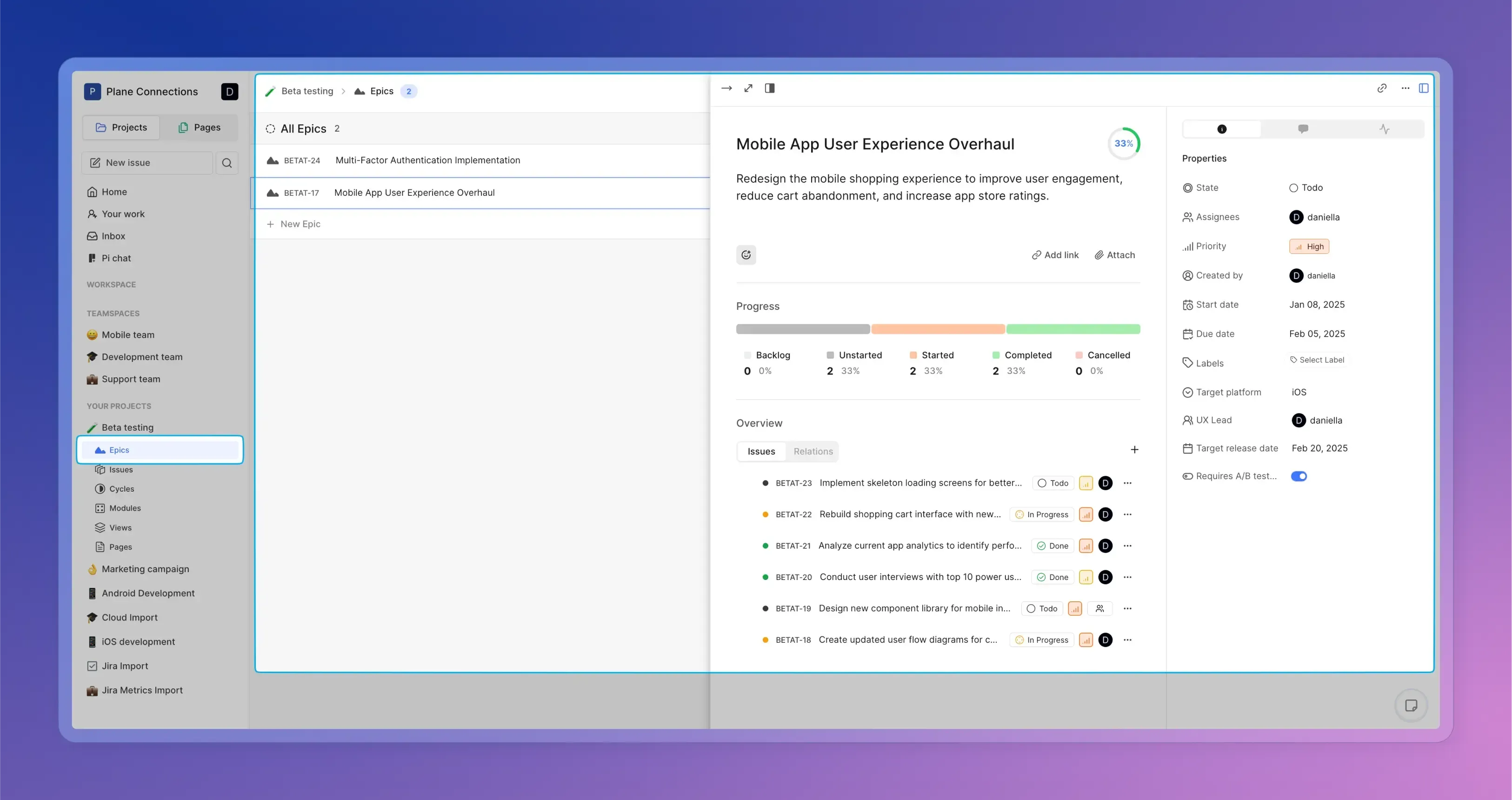Click the emoji reaction icon under description

(x=746, y=255)
